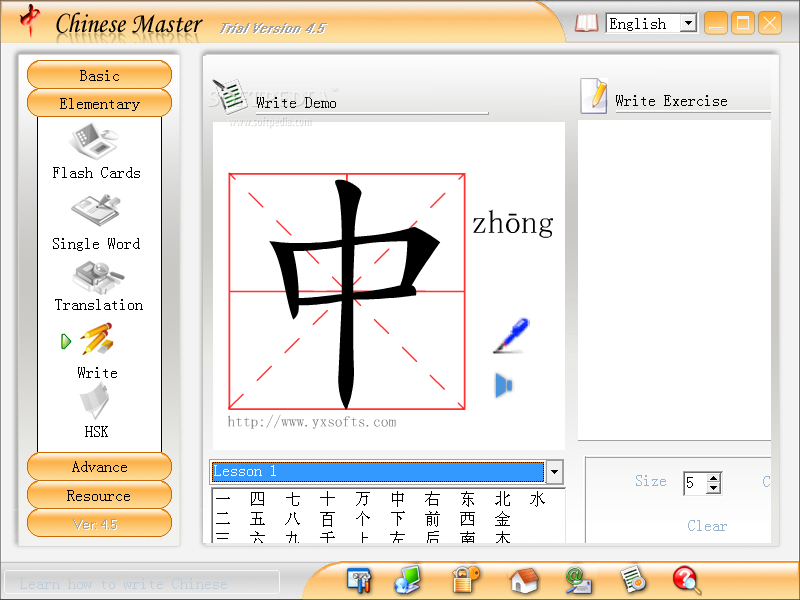Select character 五 in the list
The width and height of the screenshot is (800, 600).
pyautogui.click(x=258, y=519)
